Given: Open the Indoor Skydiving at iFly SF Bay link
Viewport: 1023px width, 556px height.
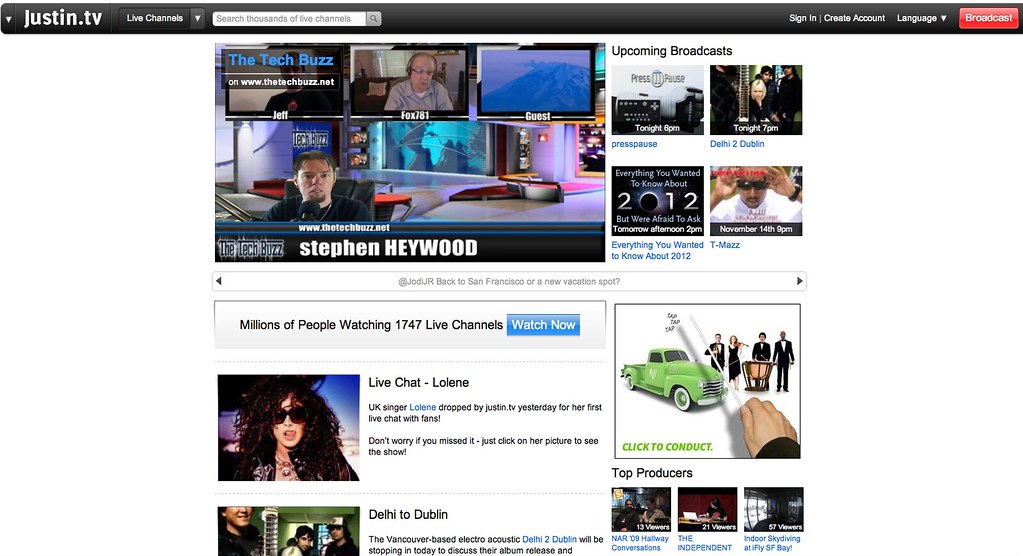Looking at the screenshot, I should 772,544.
